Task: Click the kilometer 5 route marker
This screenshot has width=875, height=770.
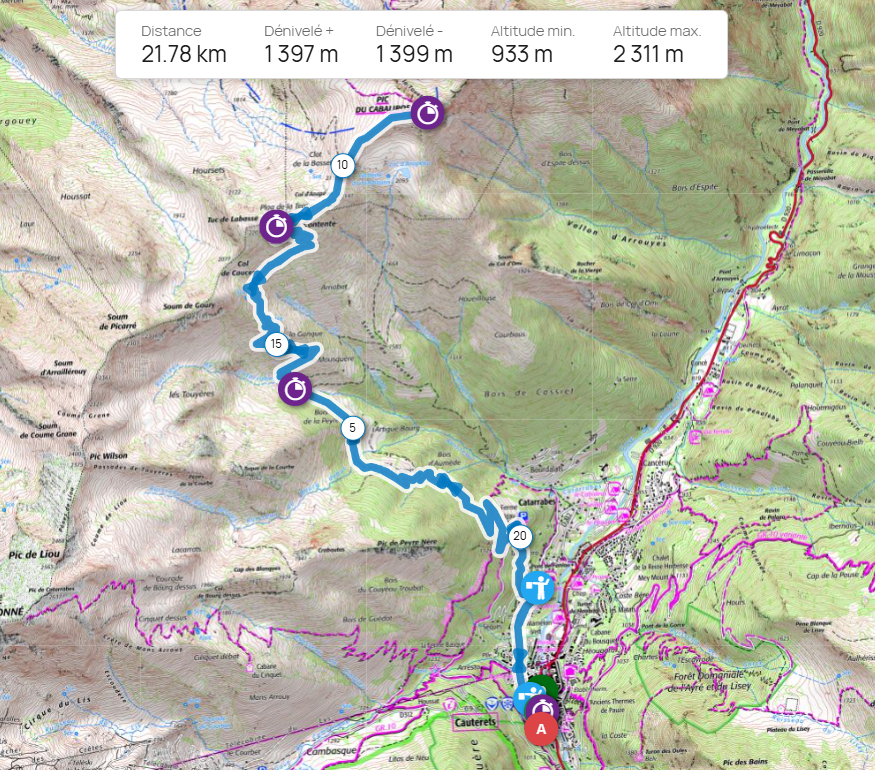Action: 352,428
